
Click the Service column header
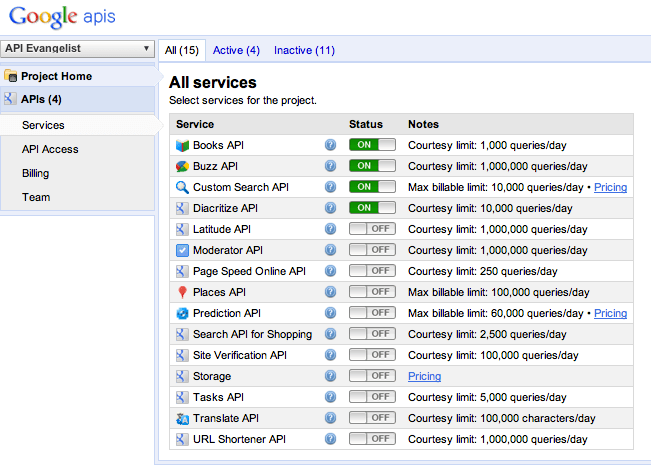coord(195,124)
